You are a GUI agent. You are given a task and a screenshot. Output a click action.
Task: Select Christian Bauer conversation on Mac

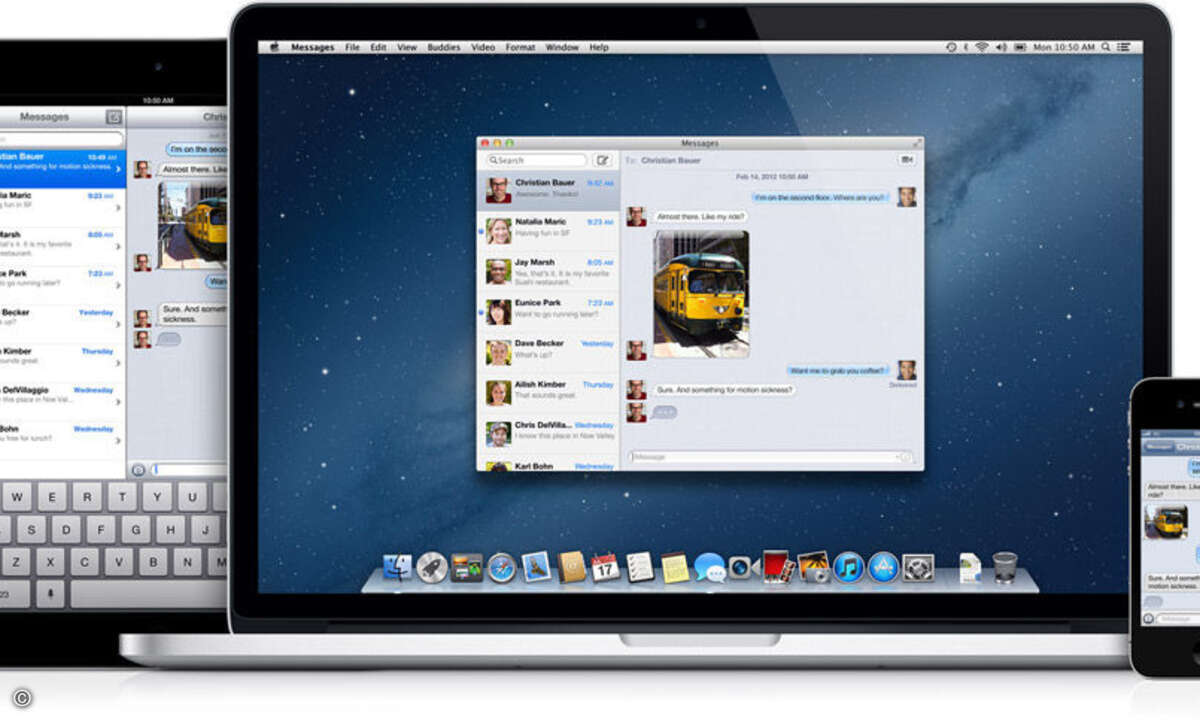point(548,190)
